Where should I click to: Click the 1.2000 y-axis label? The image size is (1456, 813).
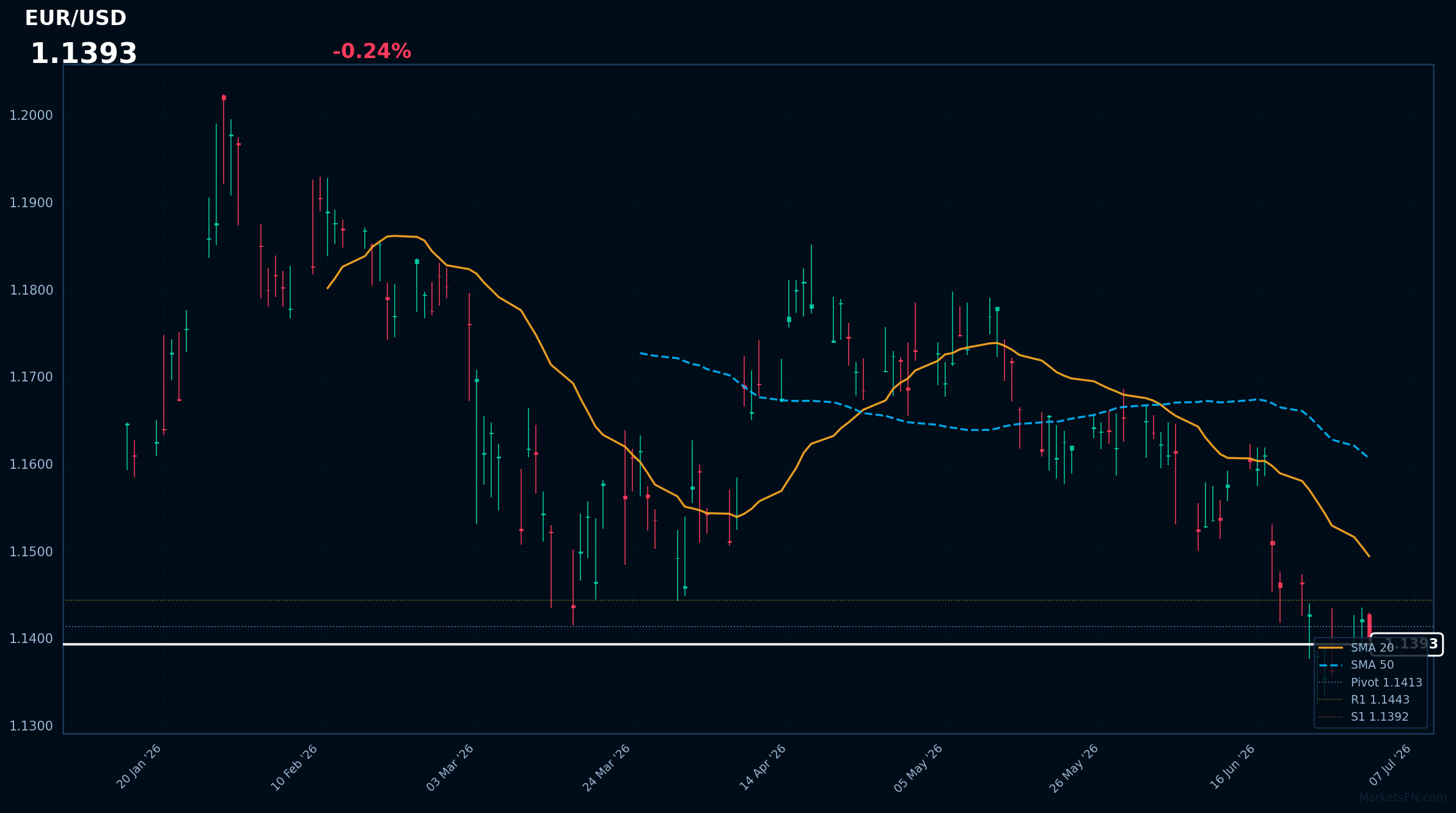coord(31,116)
